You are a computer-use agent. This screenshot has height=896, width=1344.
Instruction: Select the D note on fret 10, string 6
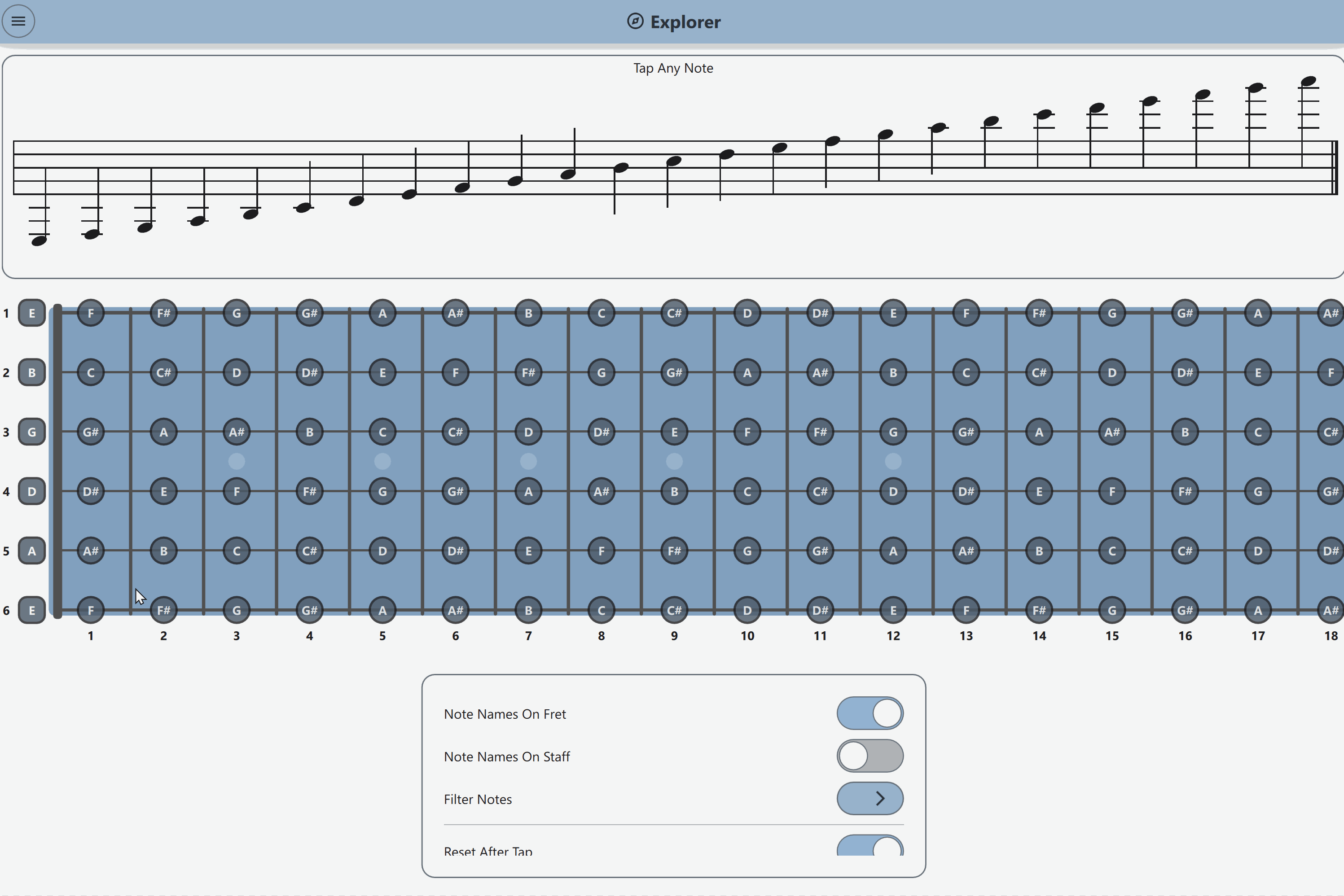point(747,610)
